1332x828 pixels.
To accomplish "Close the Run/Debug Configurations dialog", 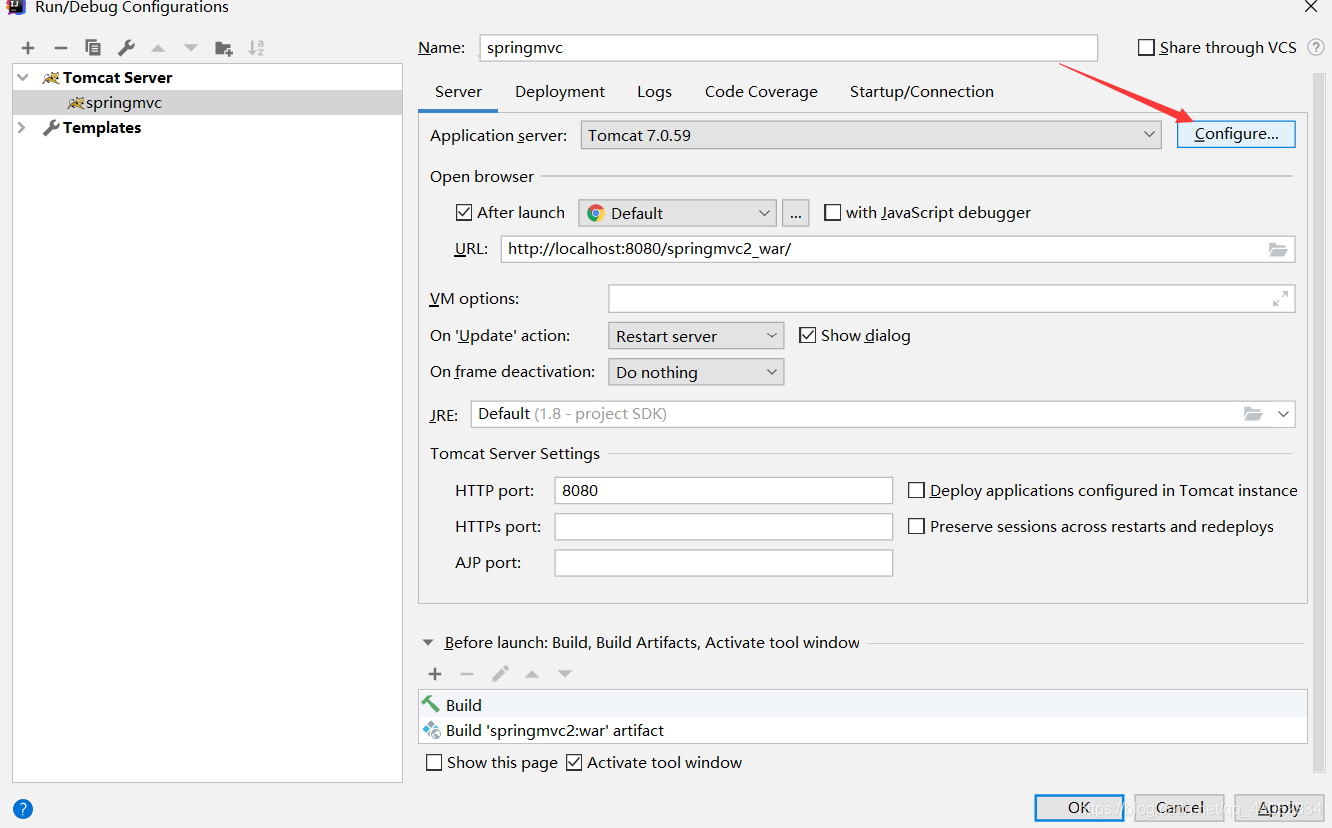I will [1310, 6].
